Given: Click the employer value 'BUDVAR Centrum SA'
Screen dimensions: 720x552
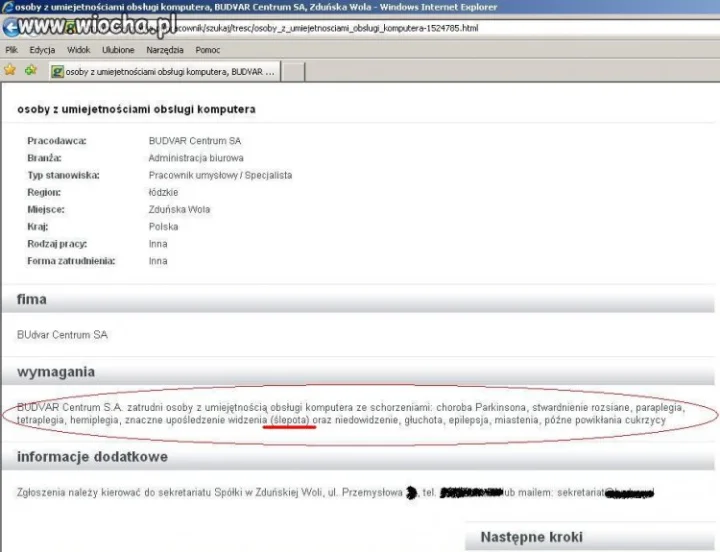Looking at the screenshot, I should 195,141.
